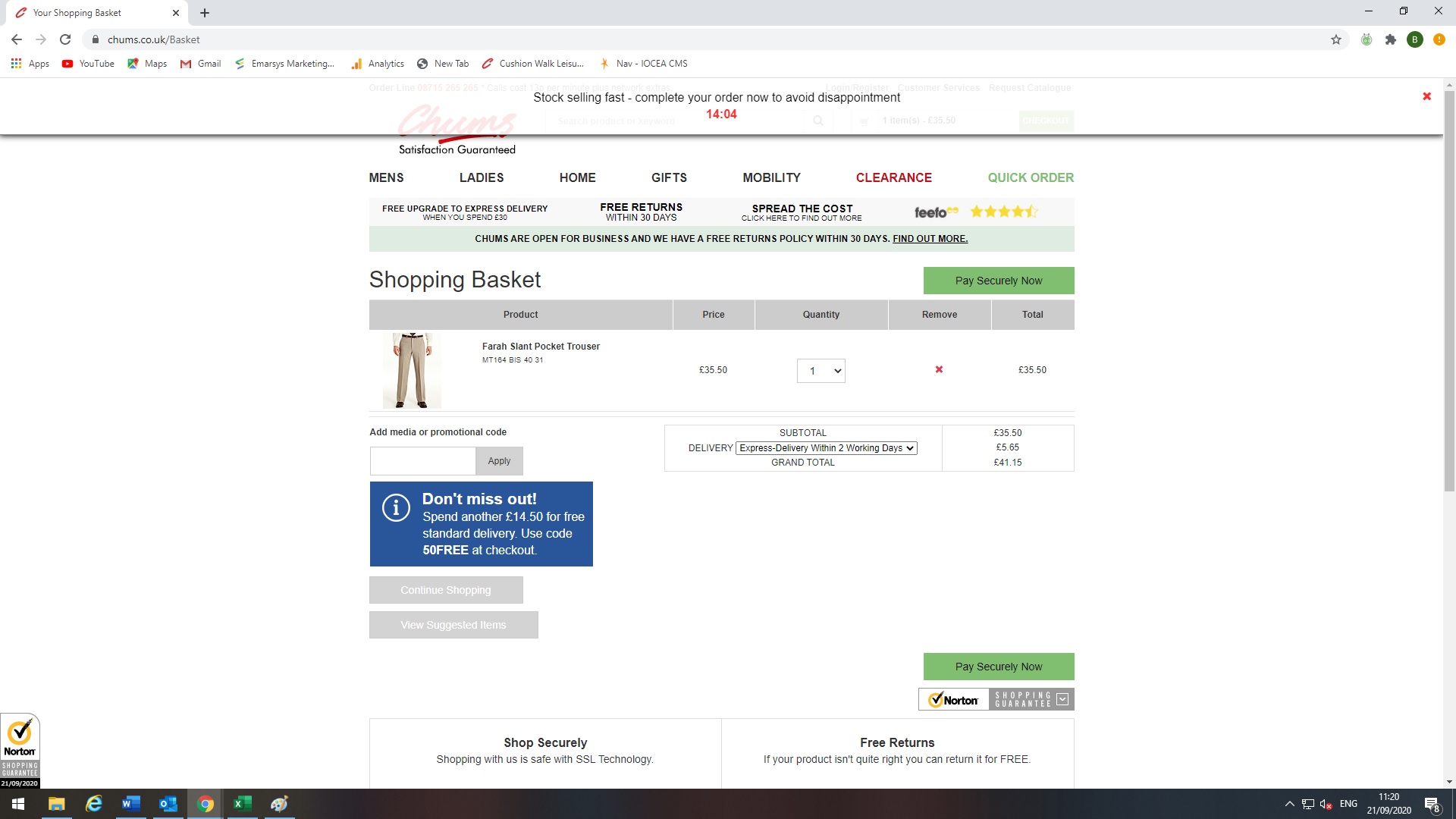Click the bottom Pay Securely Now button
The height and width of the screenshot is (819, 1456).
(x=999, y=667)
